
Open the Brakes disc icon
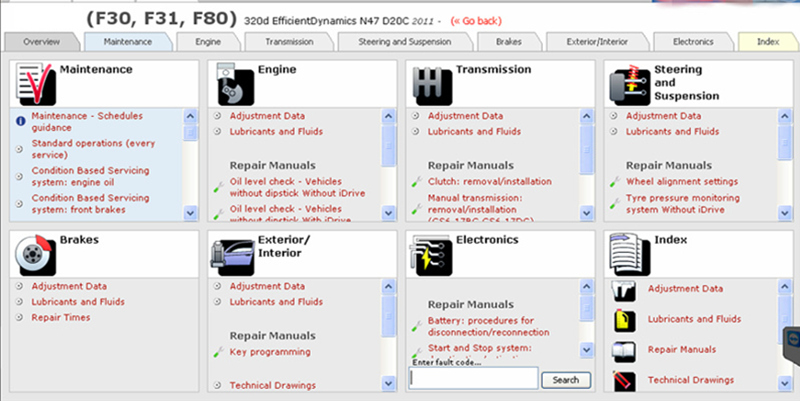point(34,255)
